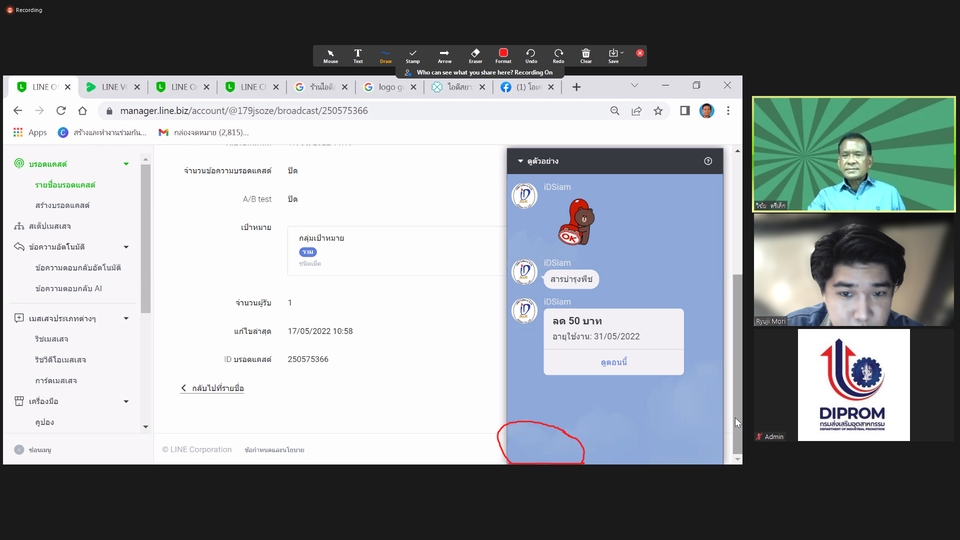This screenshot has width=960, height=540.
Task: Show the tab search dropdown
Action: (x=634, y=86)
